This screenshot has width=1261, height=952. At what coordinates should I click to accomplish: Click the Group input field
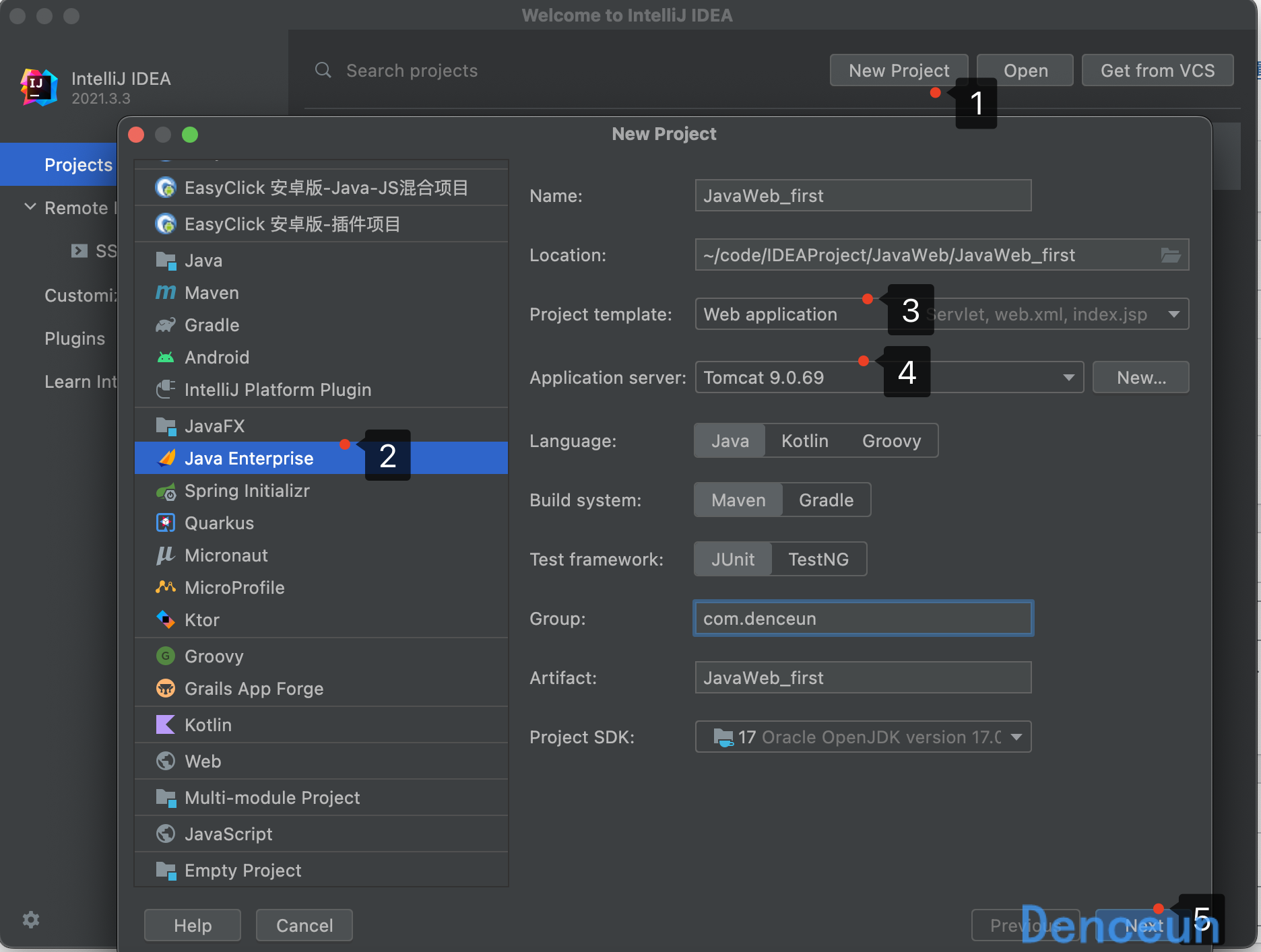(x=863, y=619)
